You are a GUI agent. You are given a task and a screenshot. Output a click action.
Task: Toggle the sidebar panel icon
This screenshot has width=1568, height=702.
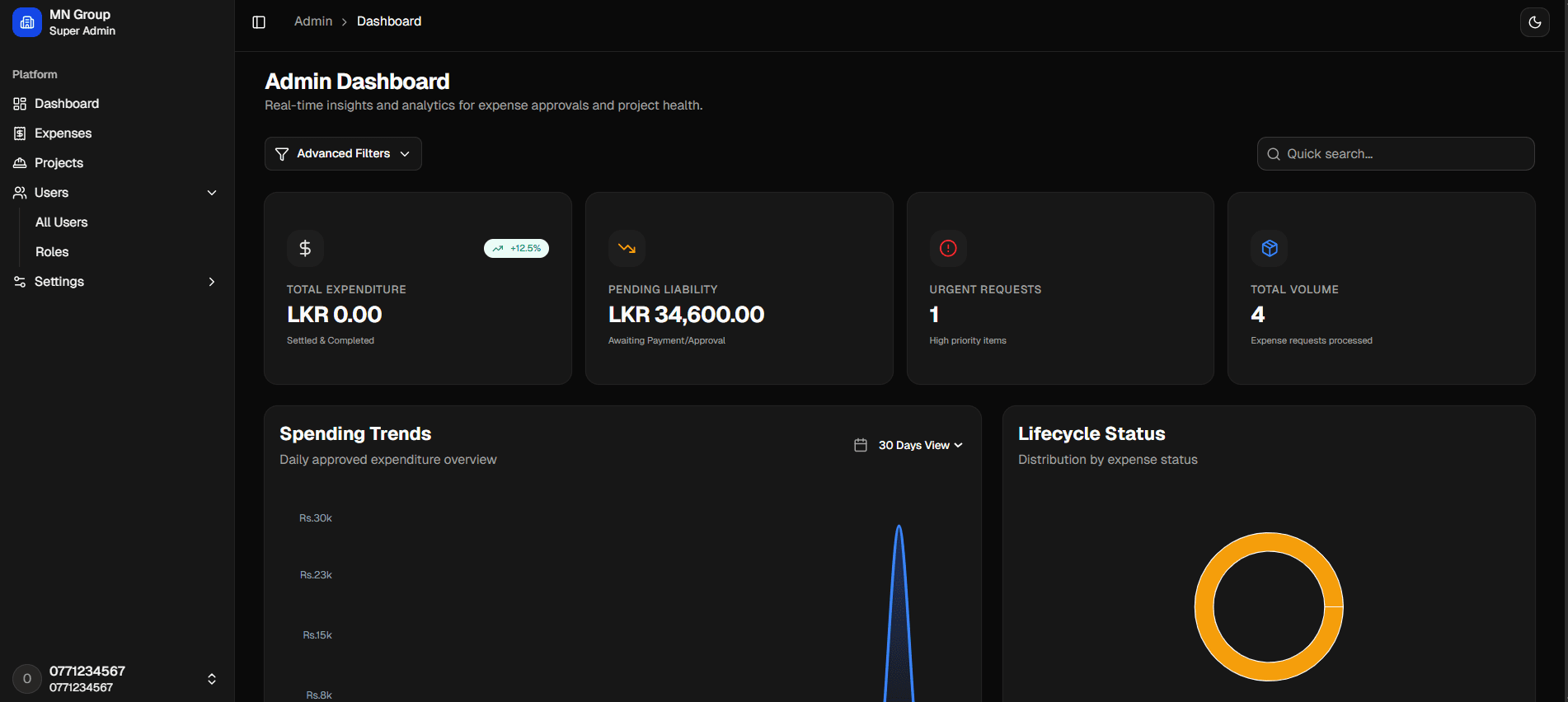click(259, 22)
